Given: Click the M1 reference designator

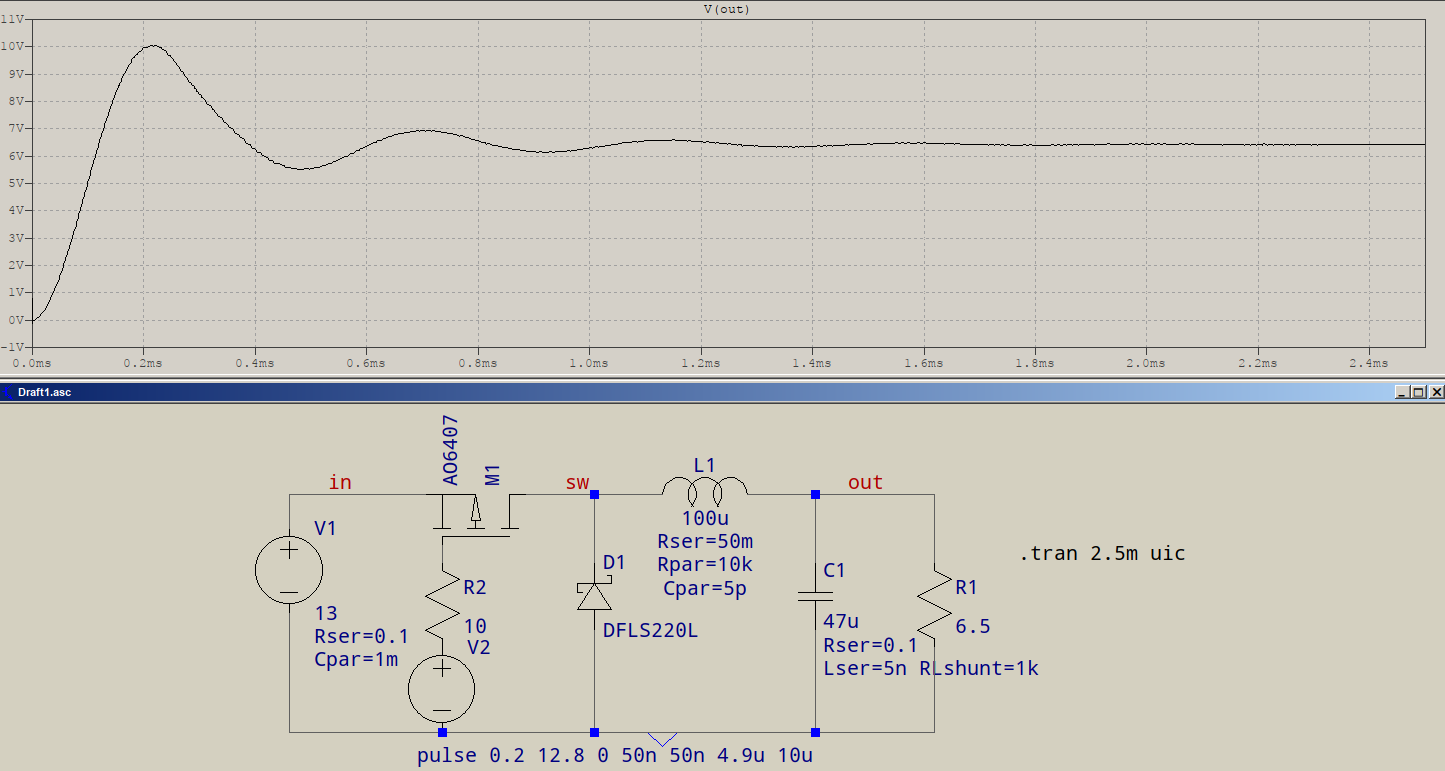Looking at the screenshot, I should tap(492, 475).
